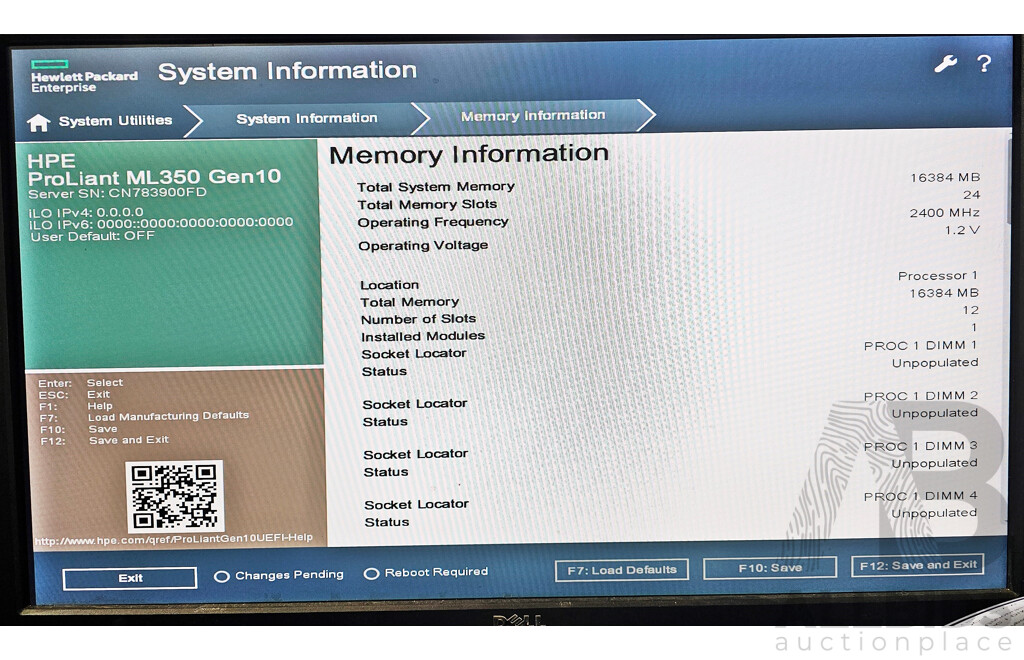Toggle the Changes Pending indicator
The height and width of the screenshot is (660, 1024).
click(x=279, y=575)
